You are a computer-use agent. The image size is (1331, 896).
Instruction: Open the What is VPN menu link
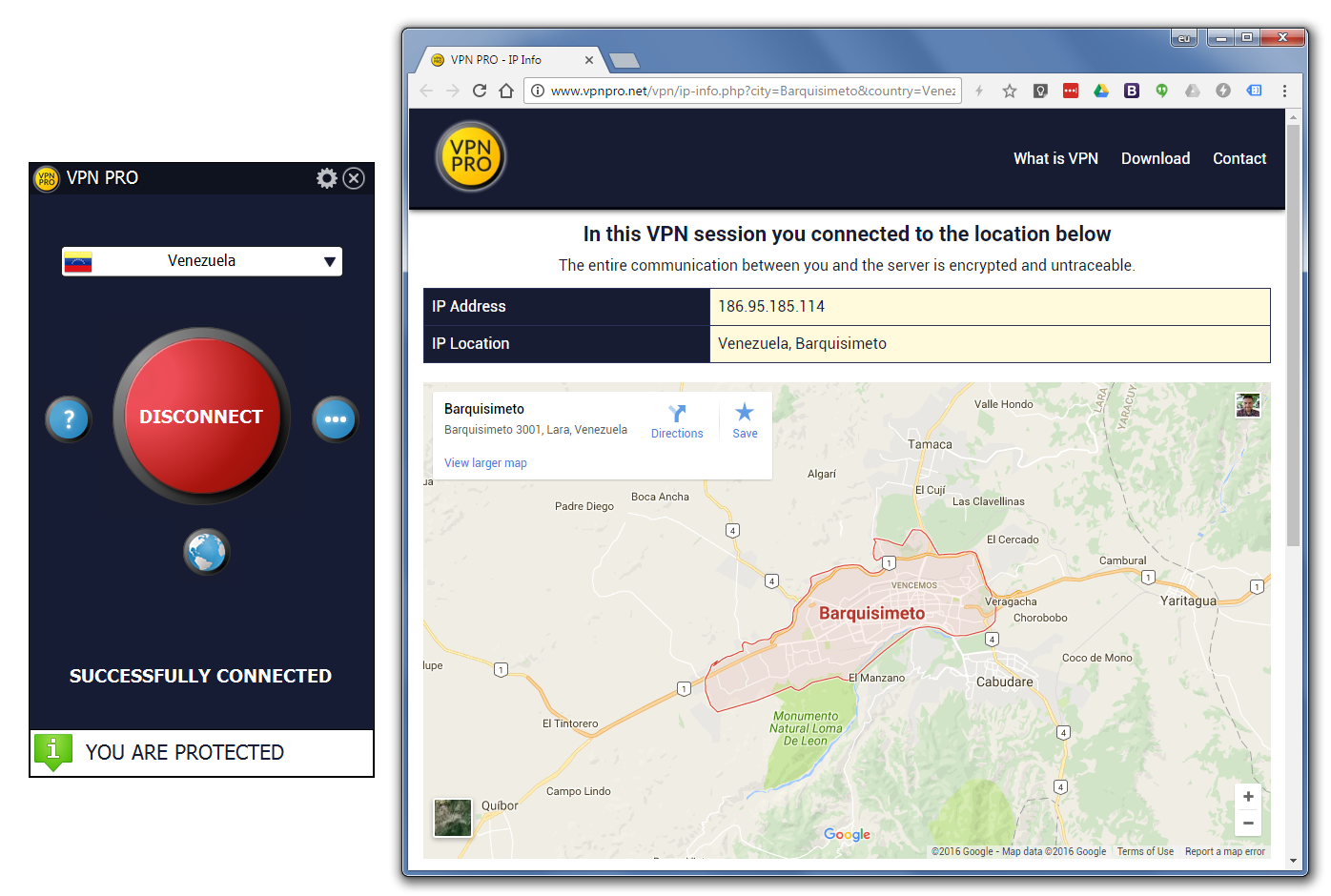pos(1055,158)
